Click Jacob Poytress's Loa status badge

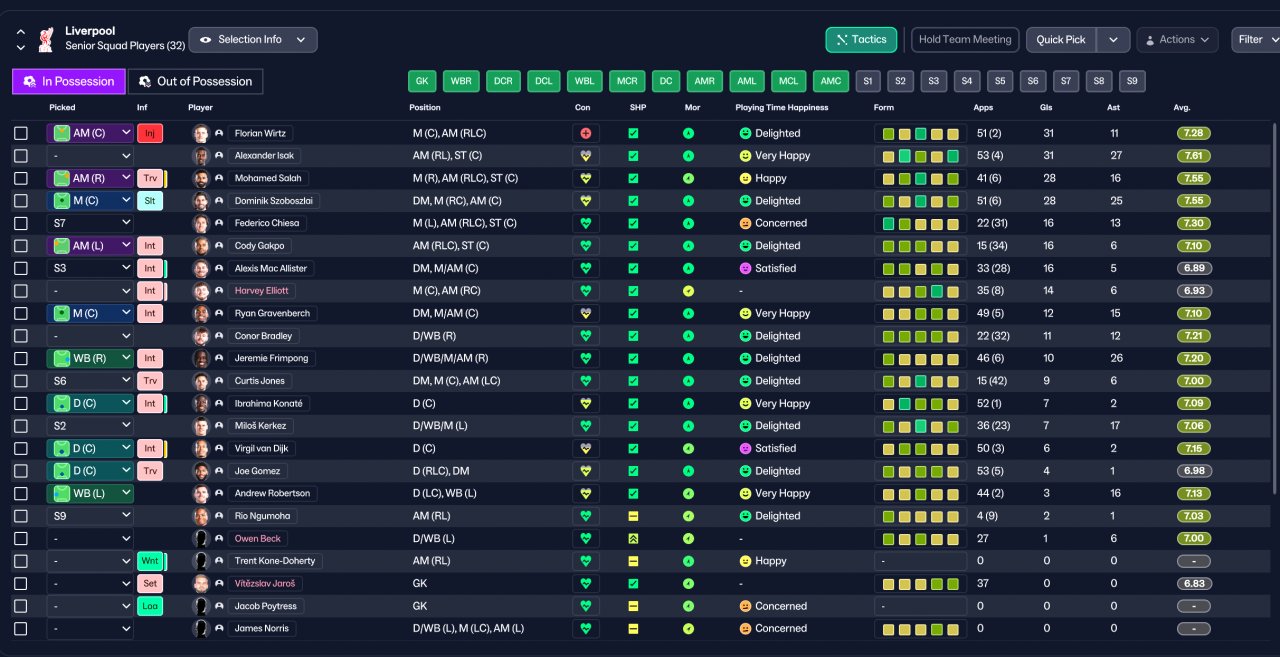tap(150, 606)
